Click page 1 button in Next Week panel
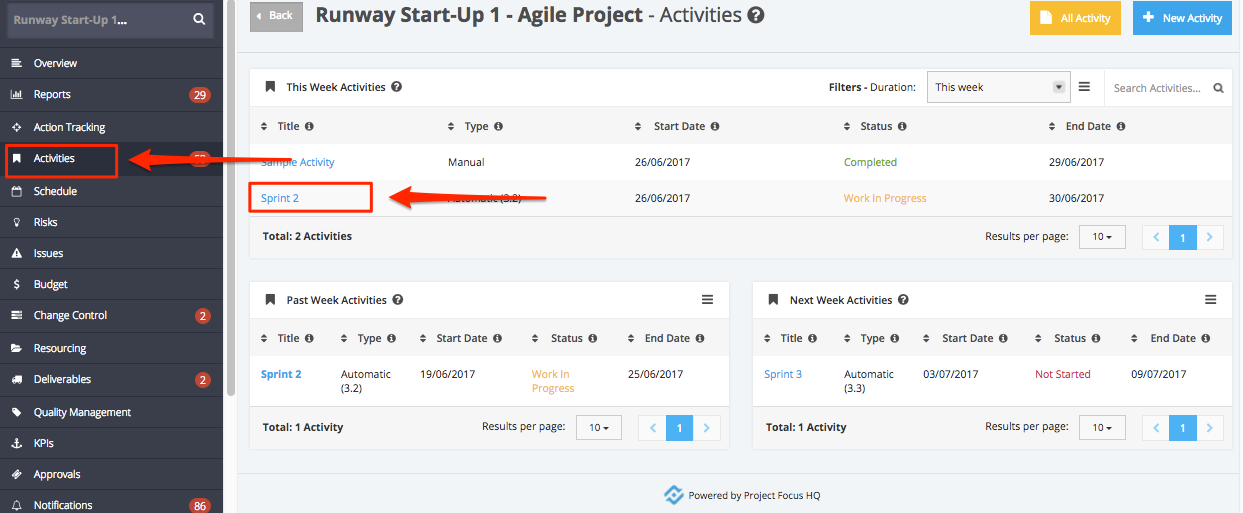1243x513 pixels. [x=1183, y=427]
